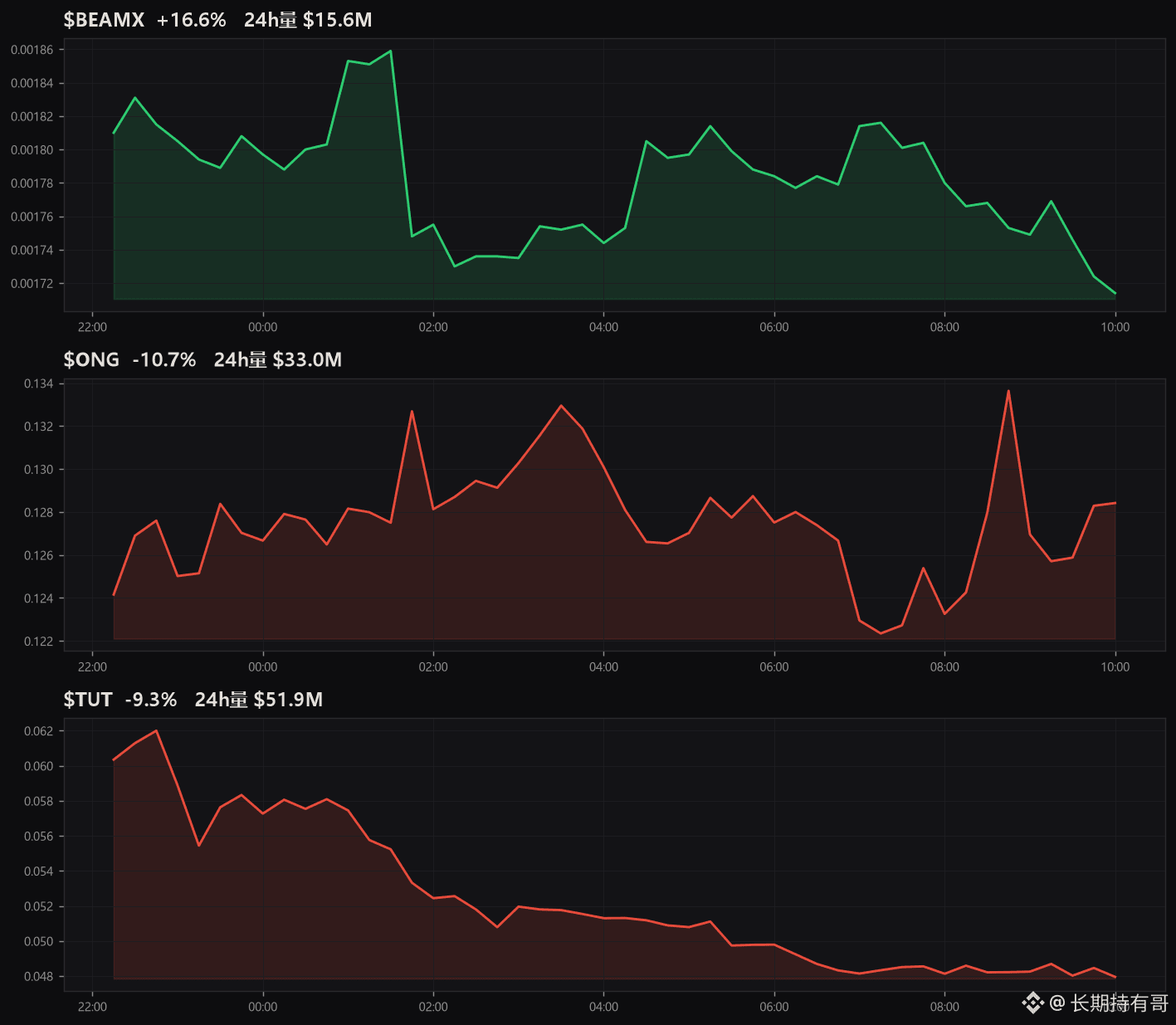1176x1025 pixels.
Task: Pick the 0.048 axis label on TUT chart
Action: tap(39, 977)
